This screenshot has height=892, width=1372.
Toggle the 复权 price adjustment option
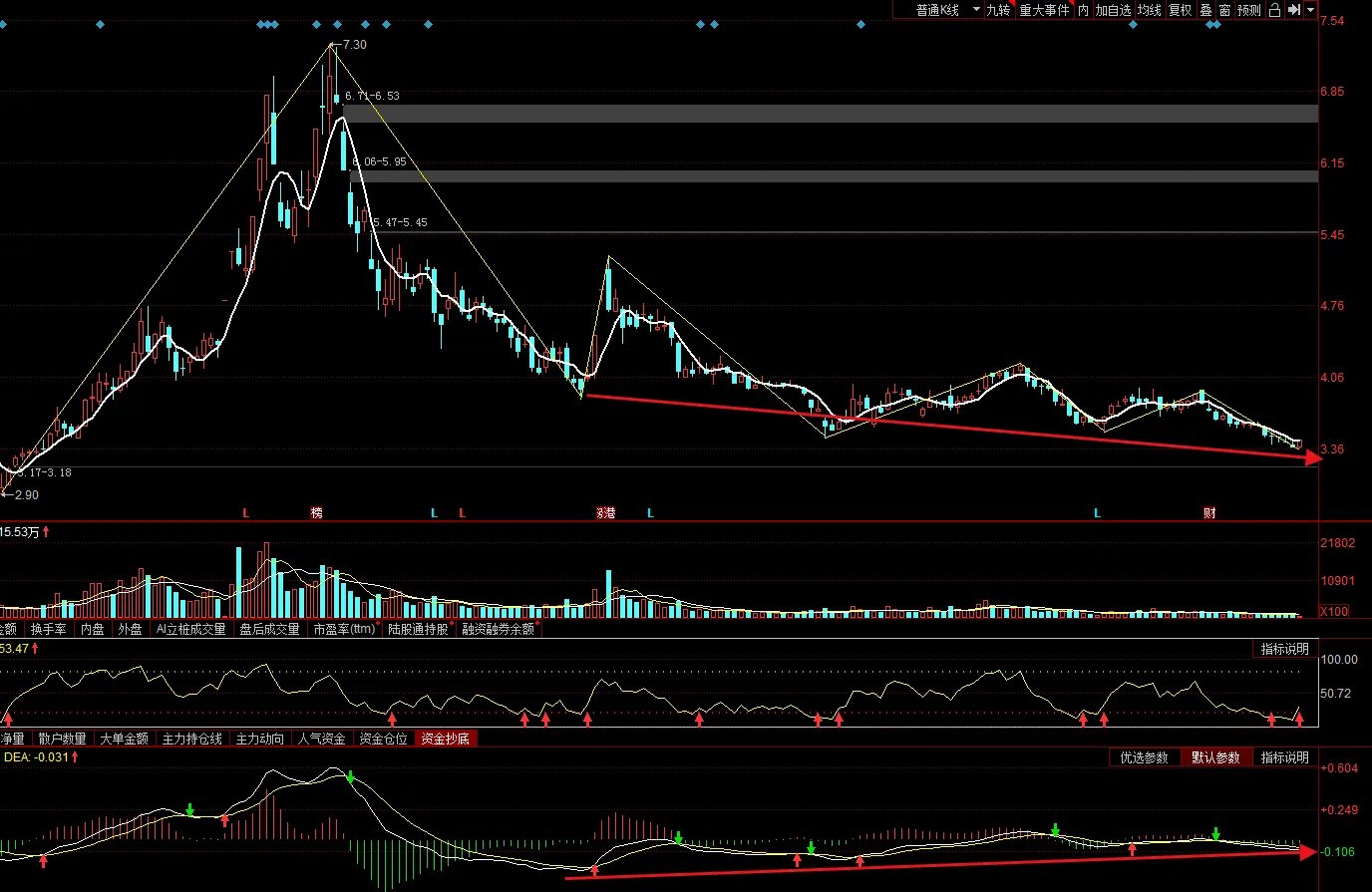[x=1181, y=10]
